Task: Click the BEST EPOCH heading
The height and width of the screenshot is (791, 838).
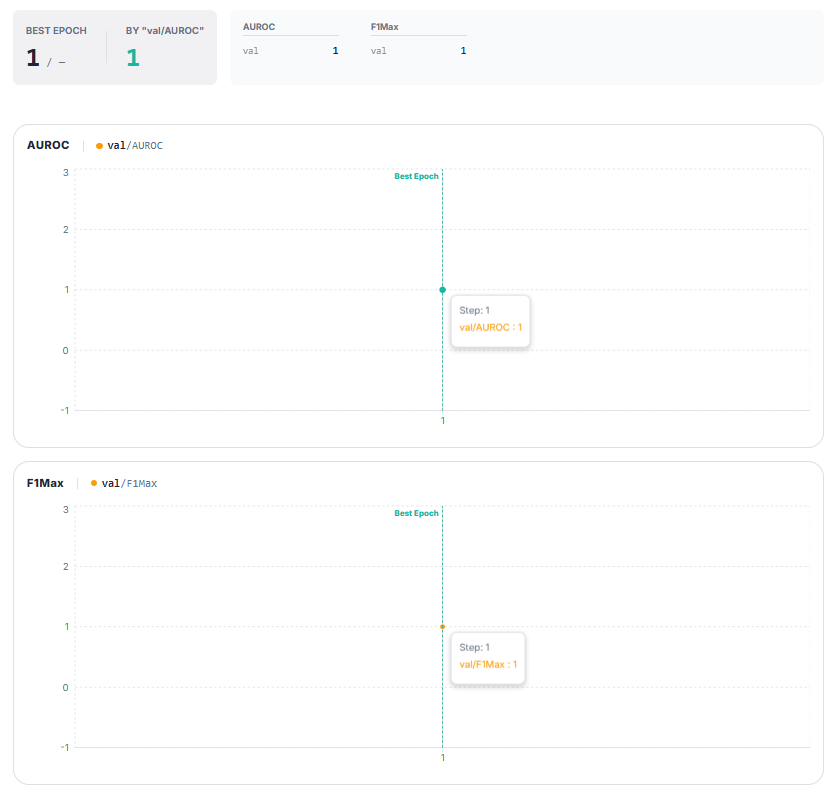Action: (x=56, y=30)
